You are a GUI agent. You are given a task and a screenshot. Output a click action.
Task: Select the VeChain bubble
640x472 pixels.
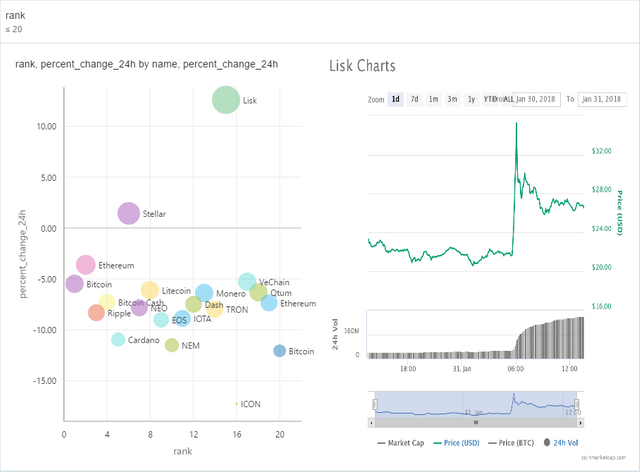[247, 282]
